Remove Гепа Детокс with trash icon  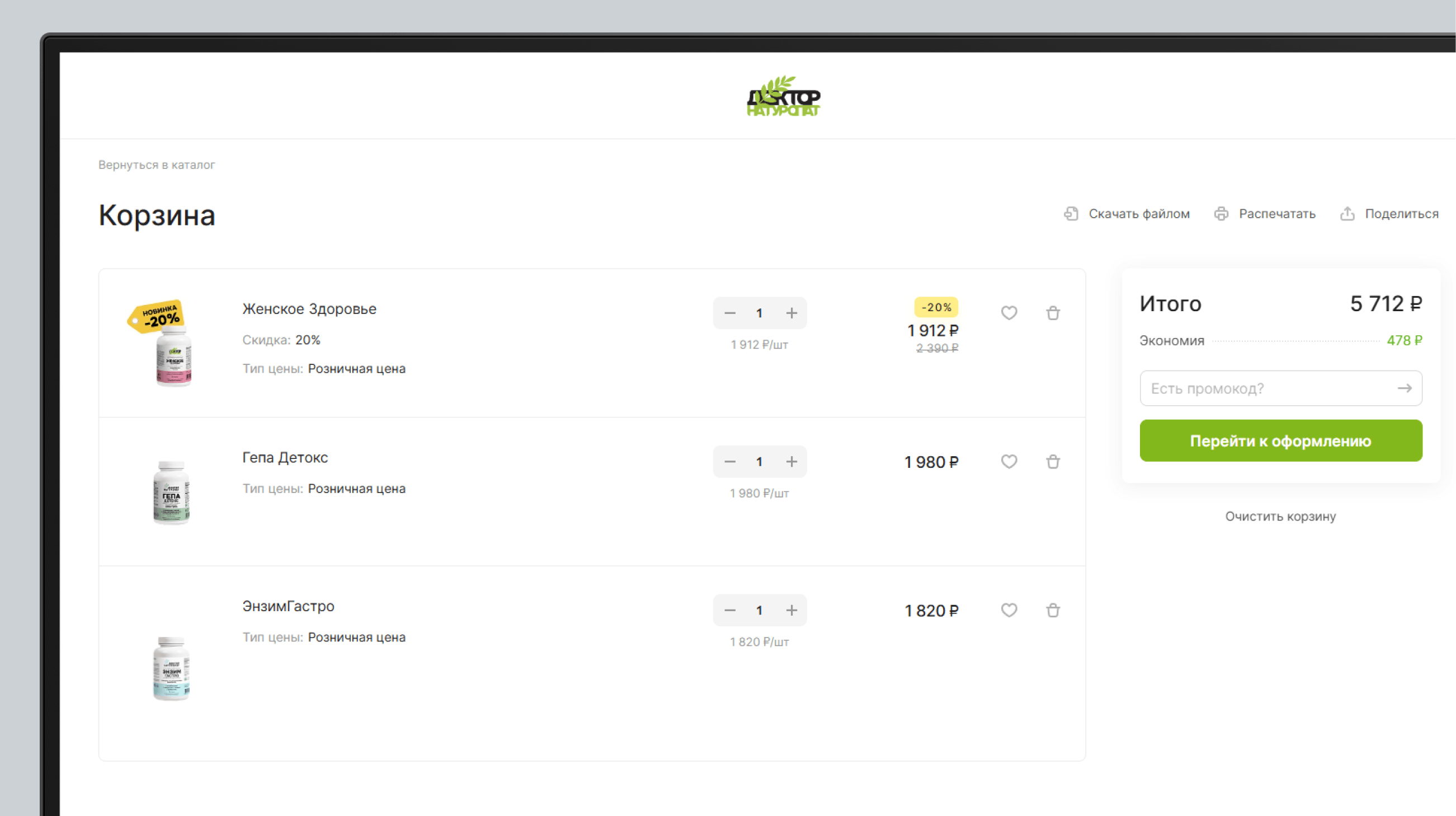click(x=1053, y=461)
